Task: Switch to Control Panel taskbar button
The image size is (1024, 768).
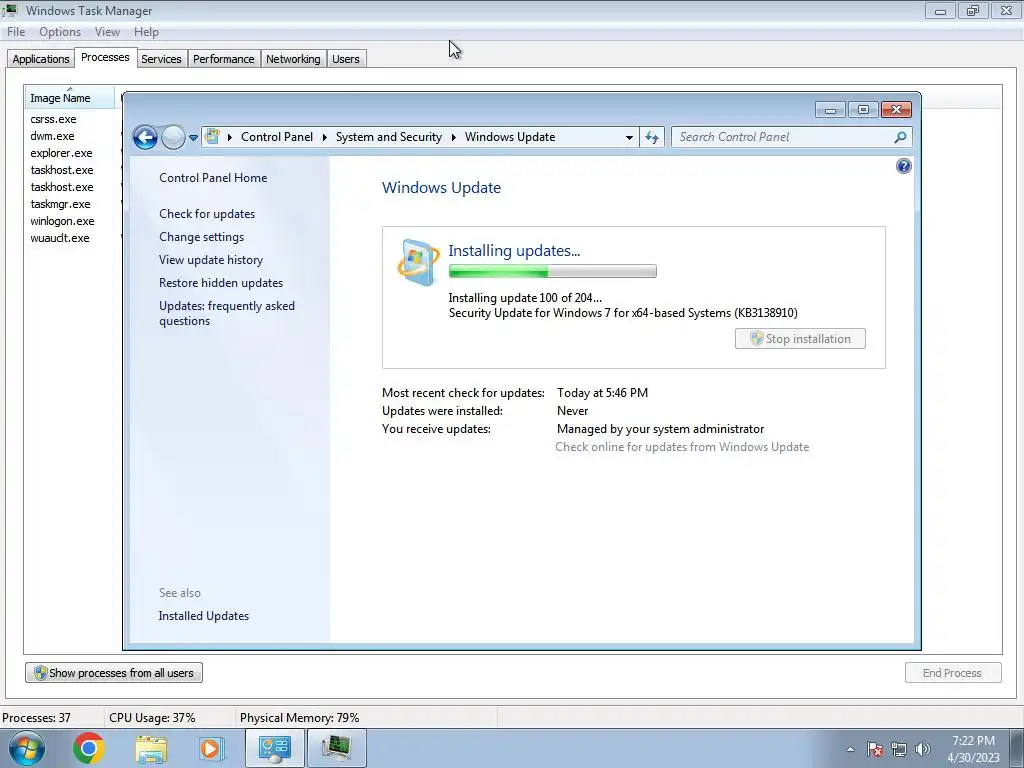Action: pyautogui.click(x=274, y=748)
